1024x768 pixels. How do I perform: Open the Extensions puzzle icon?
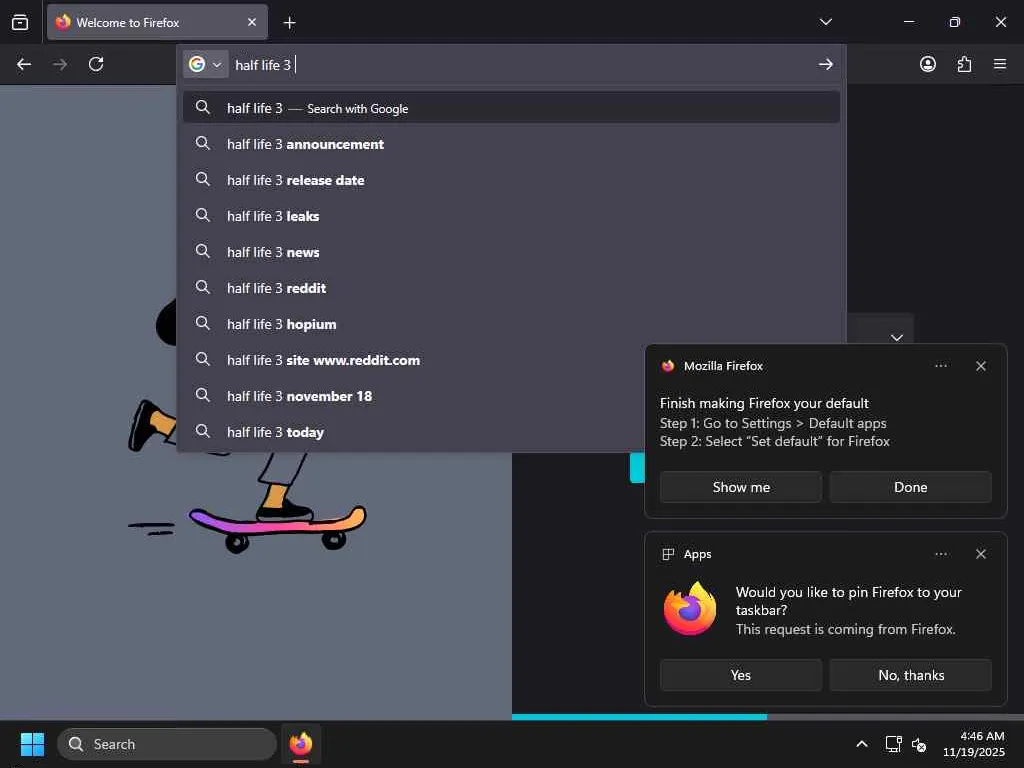[964, 64]
